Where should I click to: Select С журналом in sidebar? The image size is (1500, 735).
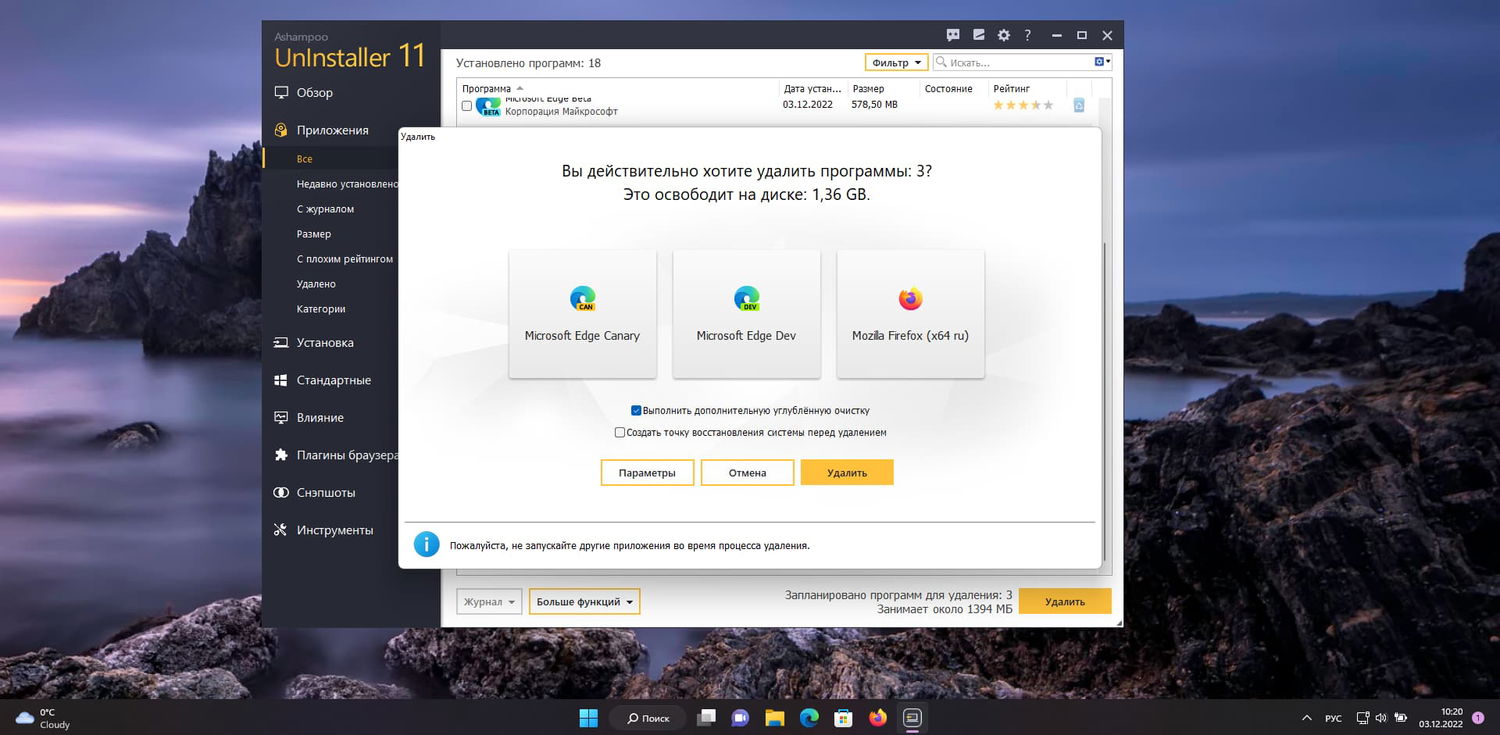coord(325,209)
